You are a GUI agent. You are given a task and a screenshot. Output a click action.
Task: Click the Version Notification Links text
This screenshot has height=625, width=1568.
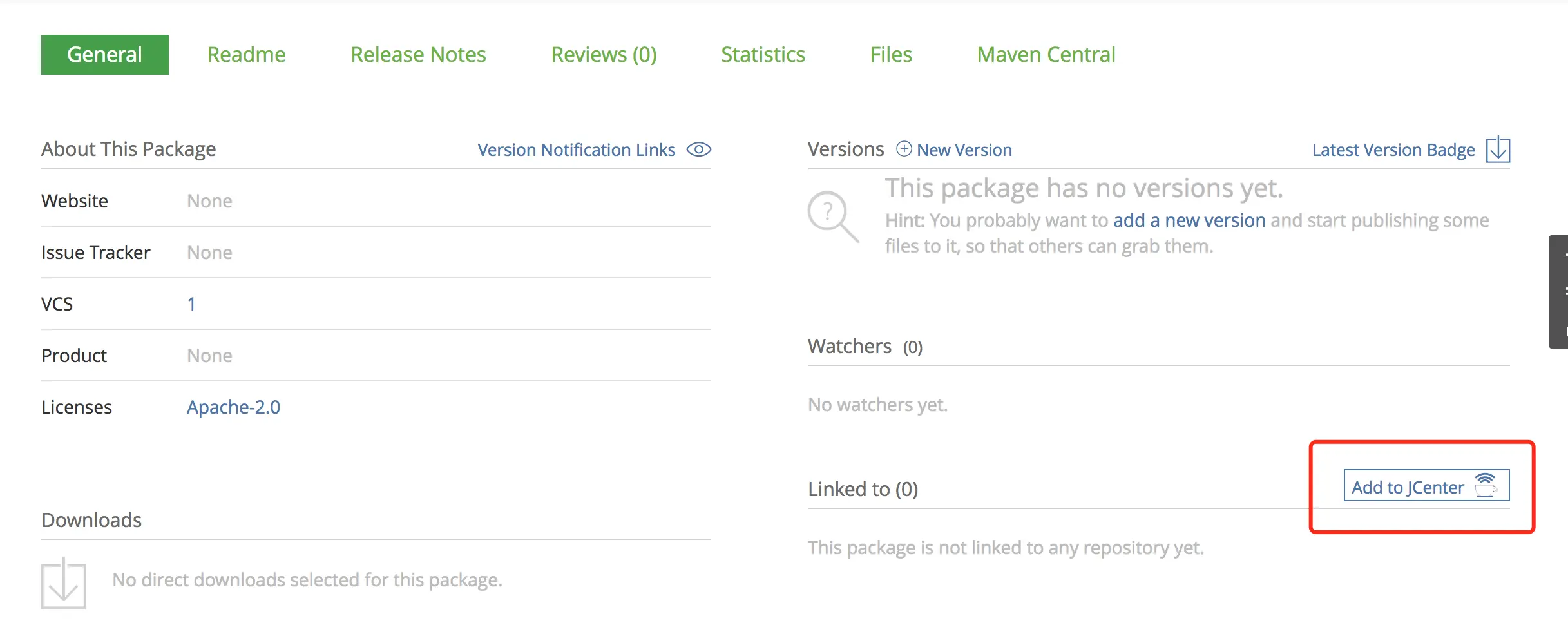[576, 150]
